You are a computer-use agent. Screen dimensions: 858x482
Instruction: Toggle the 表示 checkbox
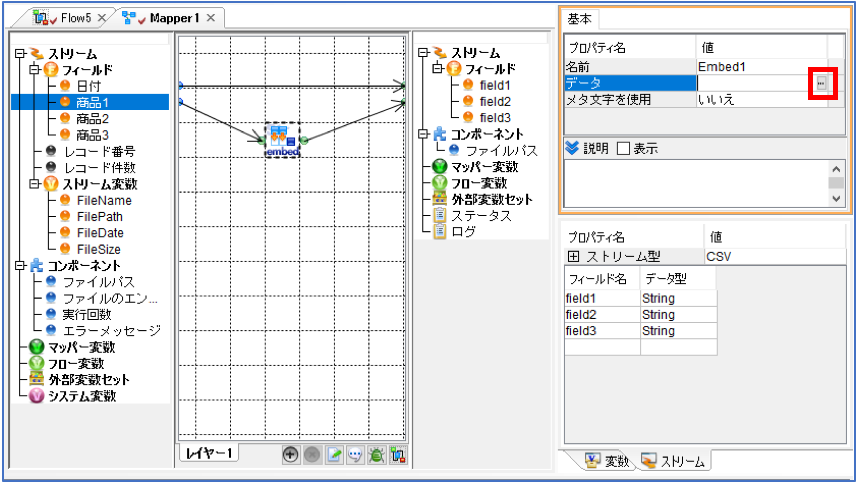[623, 148]
